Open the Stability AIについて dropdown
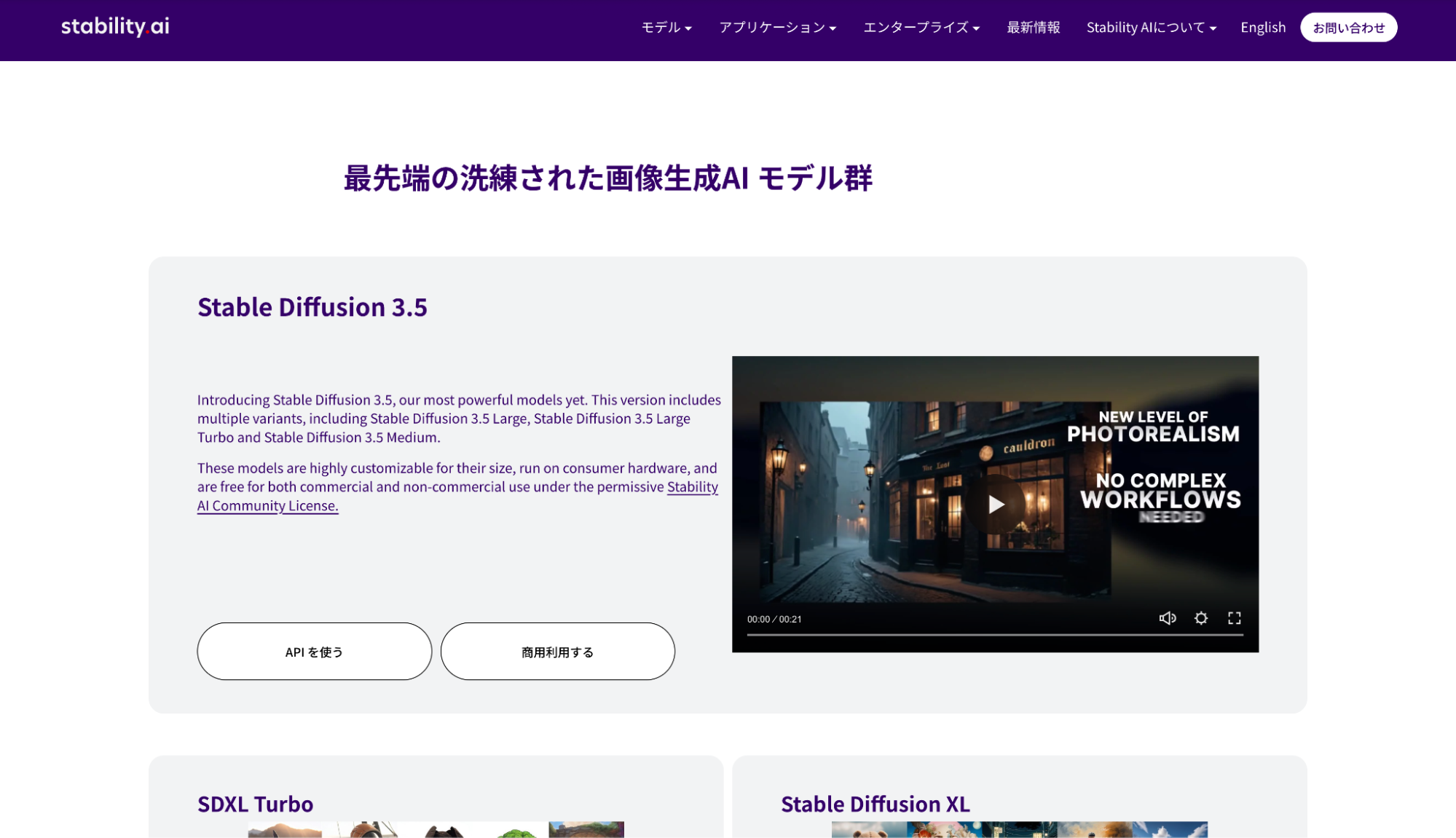 1152,28
